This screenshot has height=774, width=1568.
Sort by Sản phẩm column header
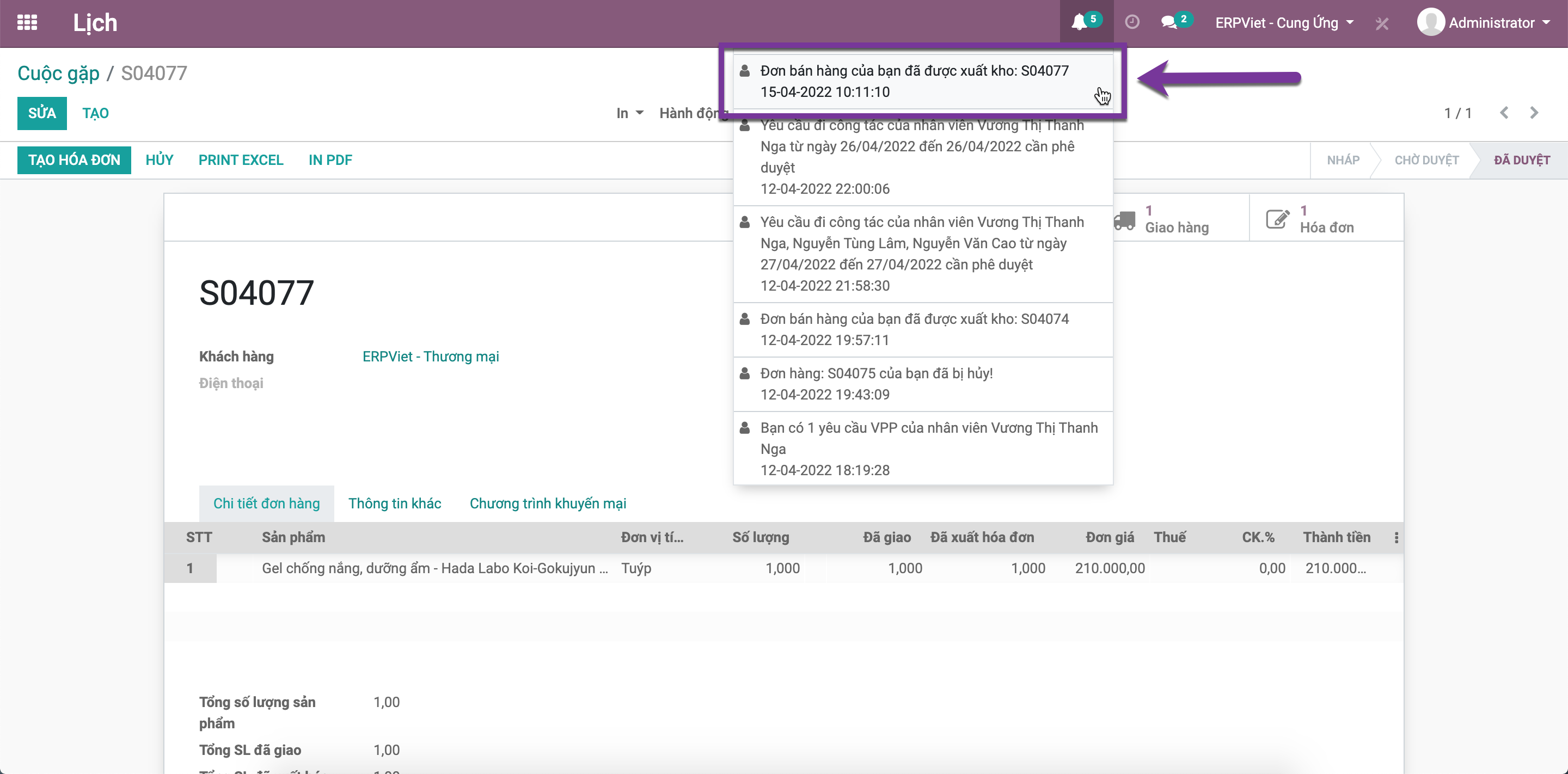(x=293, y=537)
